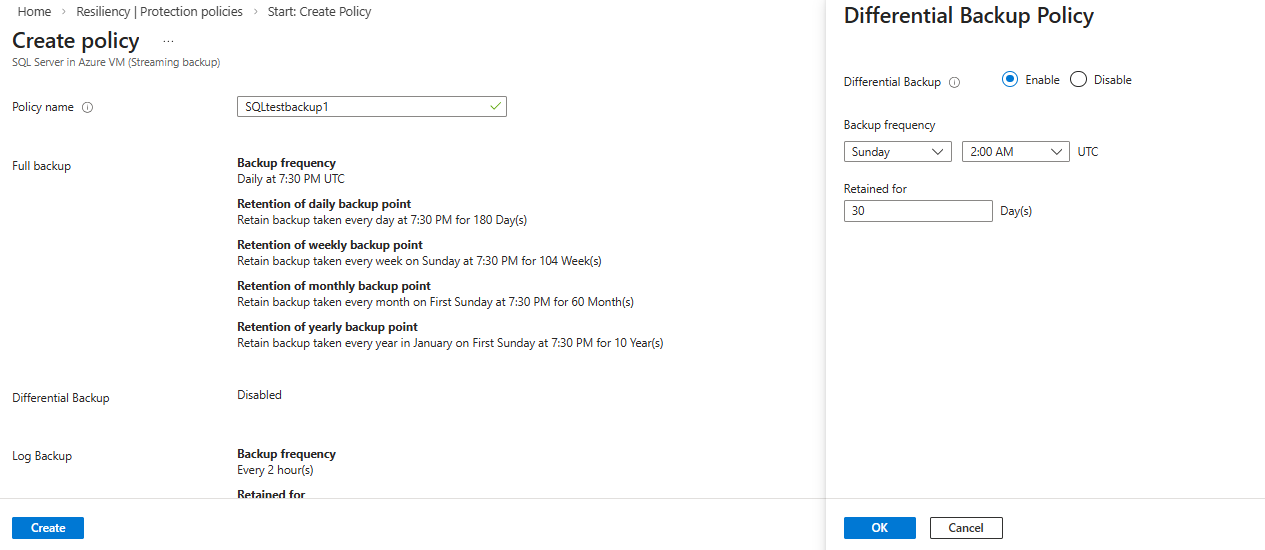Click the Log Backup frequency setting

pyautogui.click(x=286, y=462)
